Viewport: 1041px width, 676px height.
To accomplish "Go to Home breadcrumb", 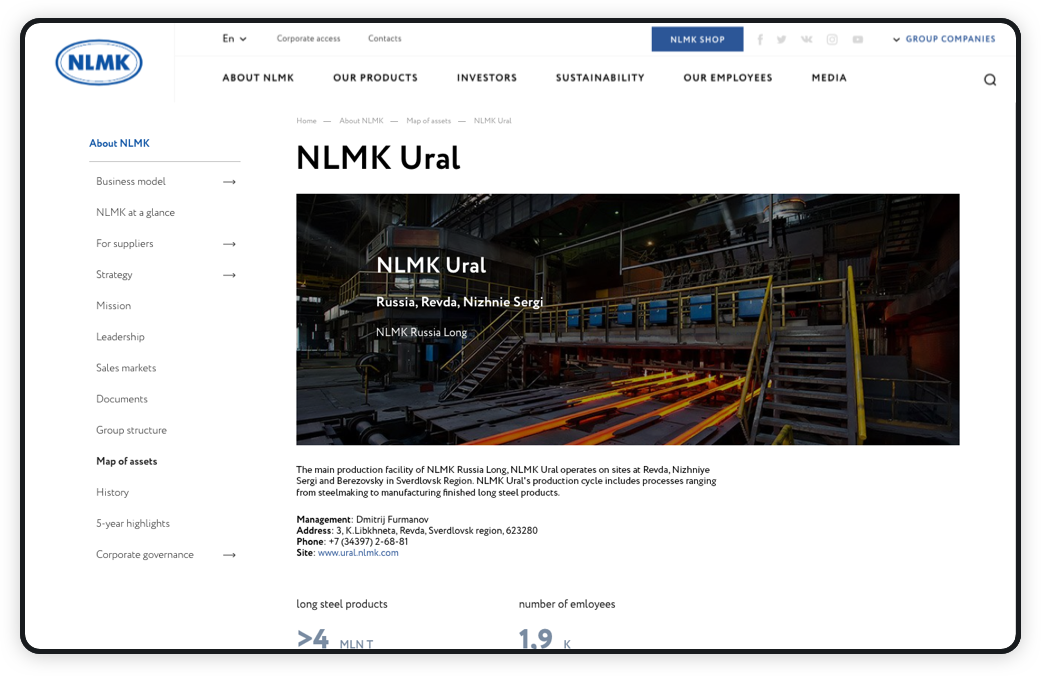I will pyautogui.click(x=306, y=121).
